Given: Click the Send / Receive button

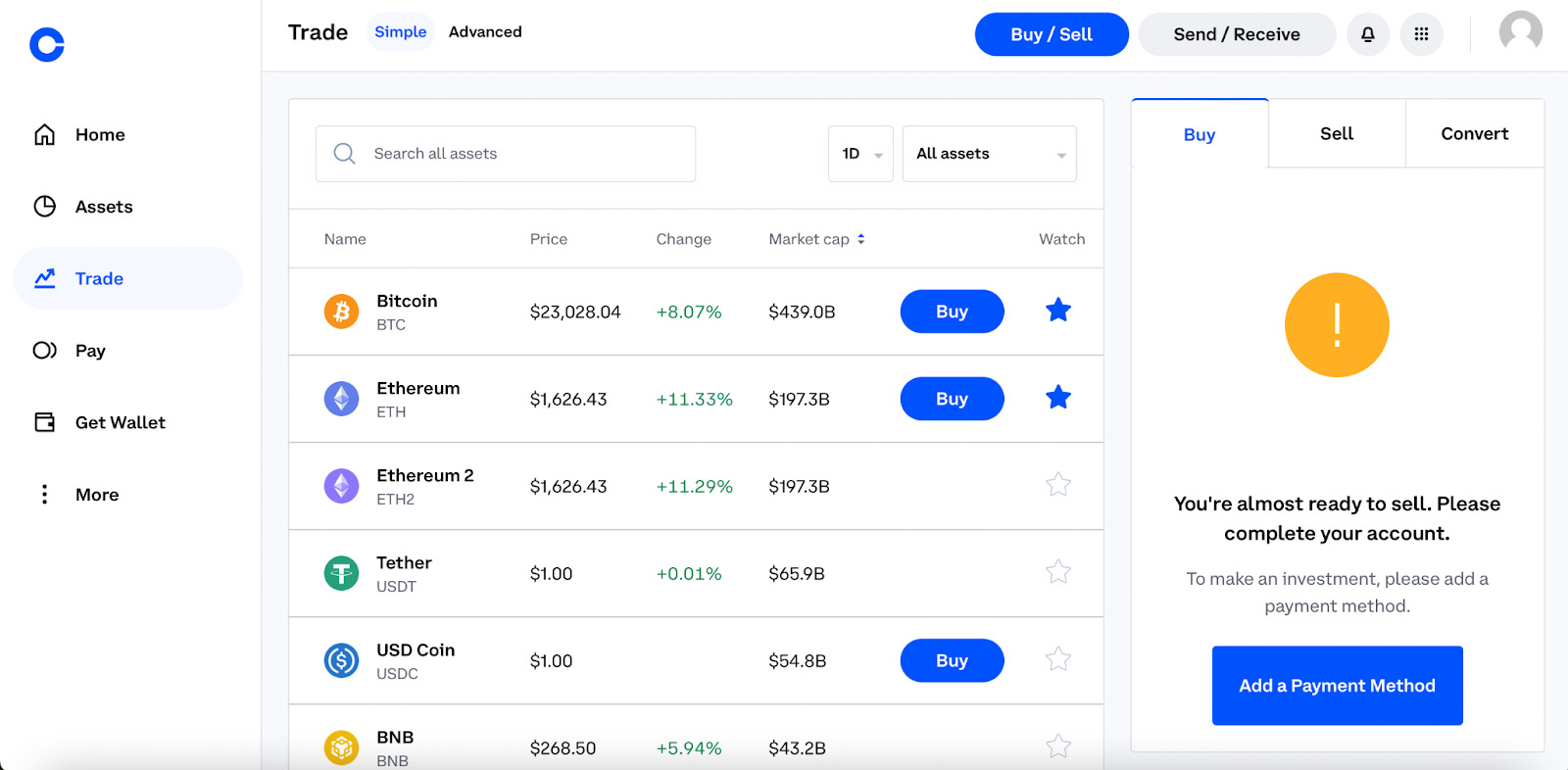Looking at the screenshot, I should point(1237,34).
